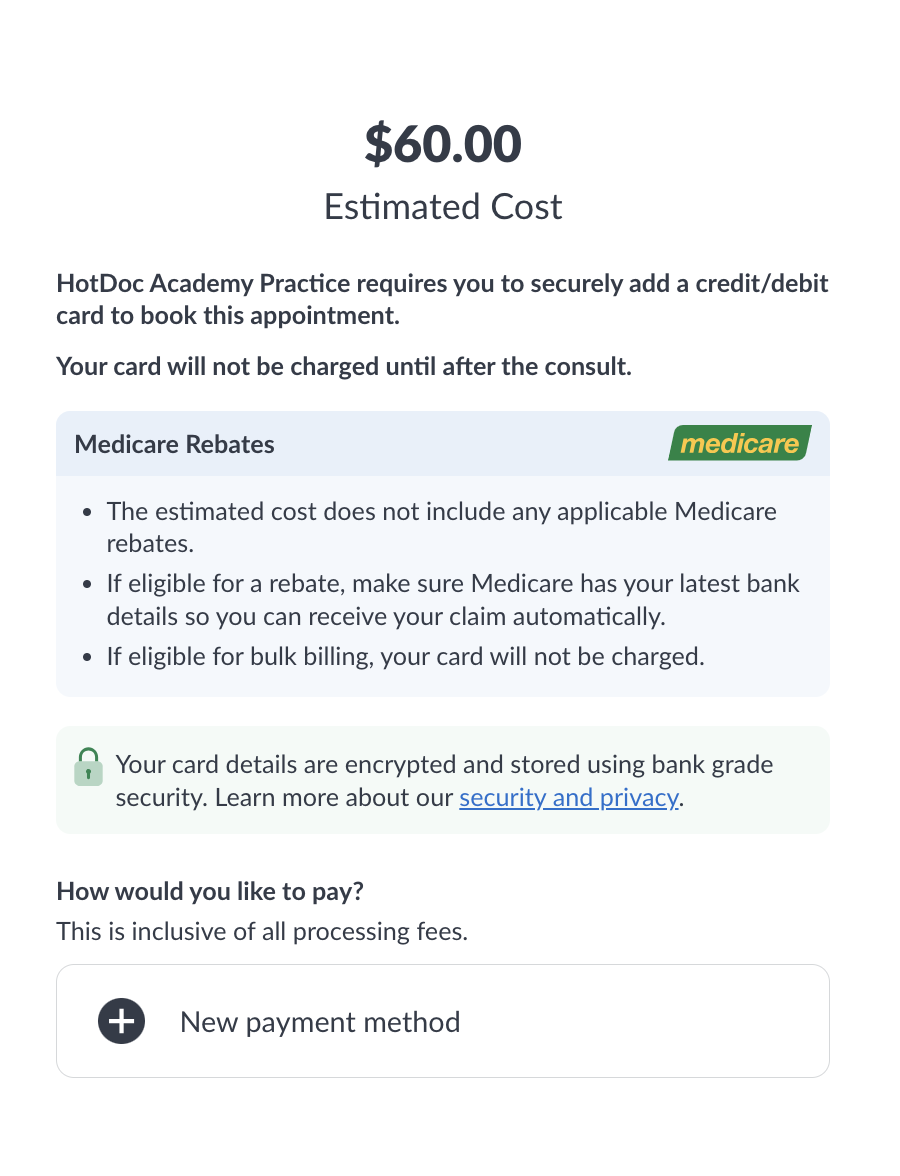Click the $60.00 cost amount
Viewport: 900px width, 1176px height.
443,144
